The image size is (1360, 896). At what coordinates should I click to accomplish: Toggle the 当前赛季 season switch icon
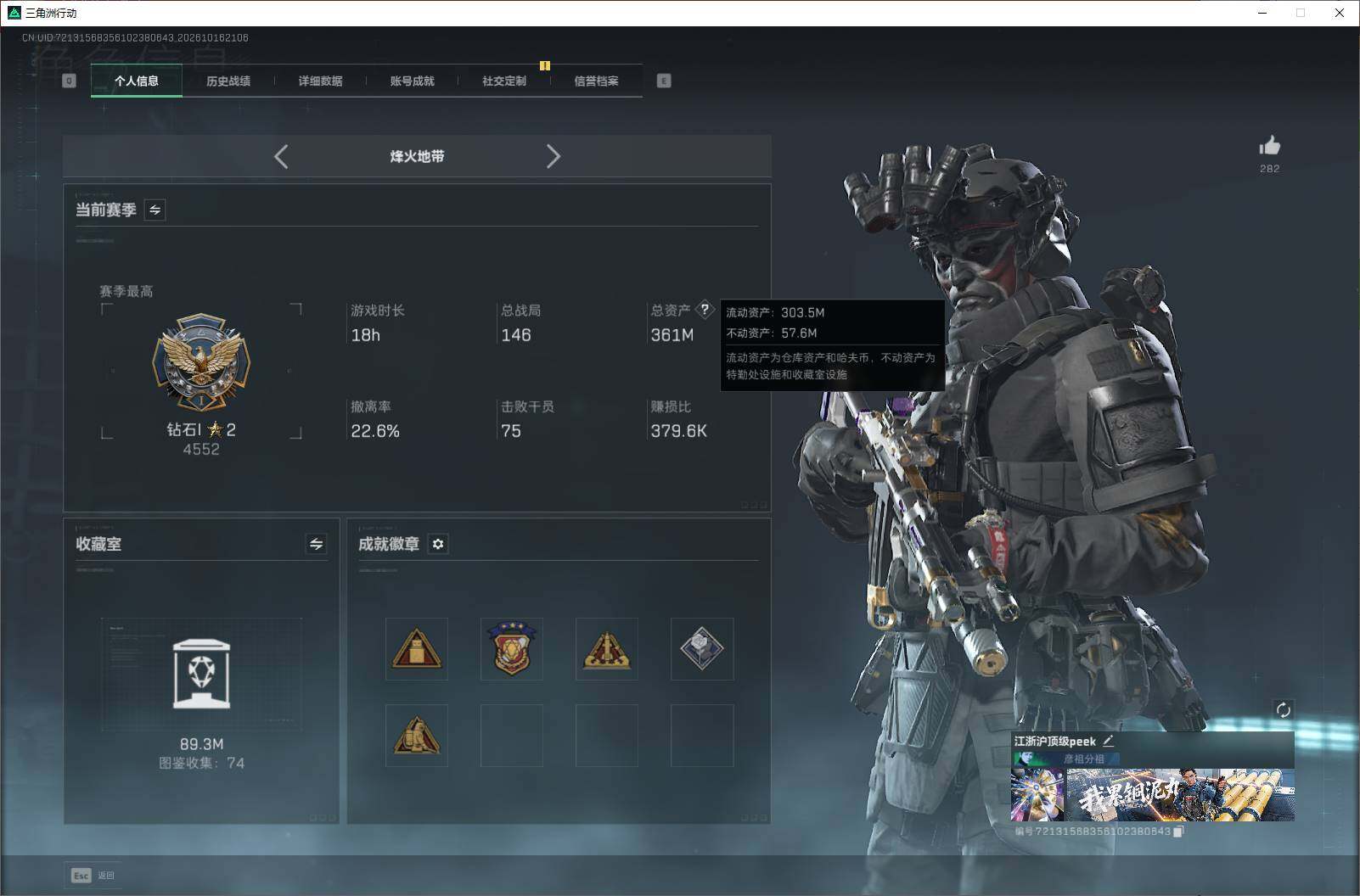point(155,210)
